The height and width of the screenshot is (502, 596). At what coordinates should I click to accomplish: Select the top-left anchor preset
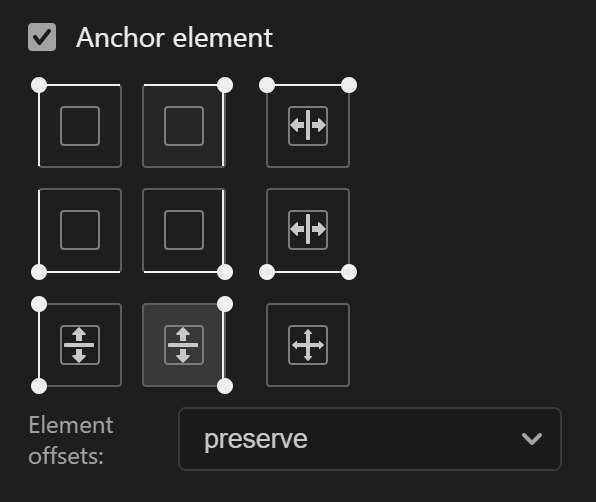[80, 126]
